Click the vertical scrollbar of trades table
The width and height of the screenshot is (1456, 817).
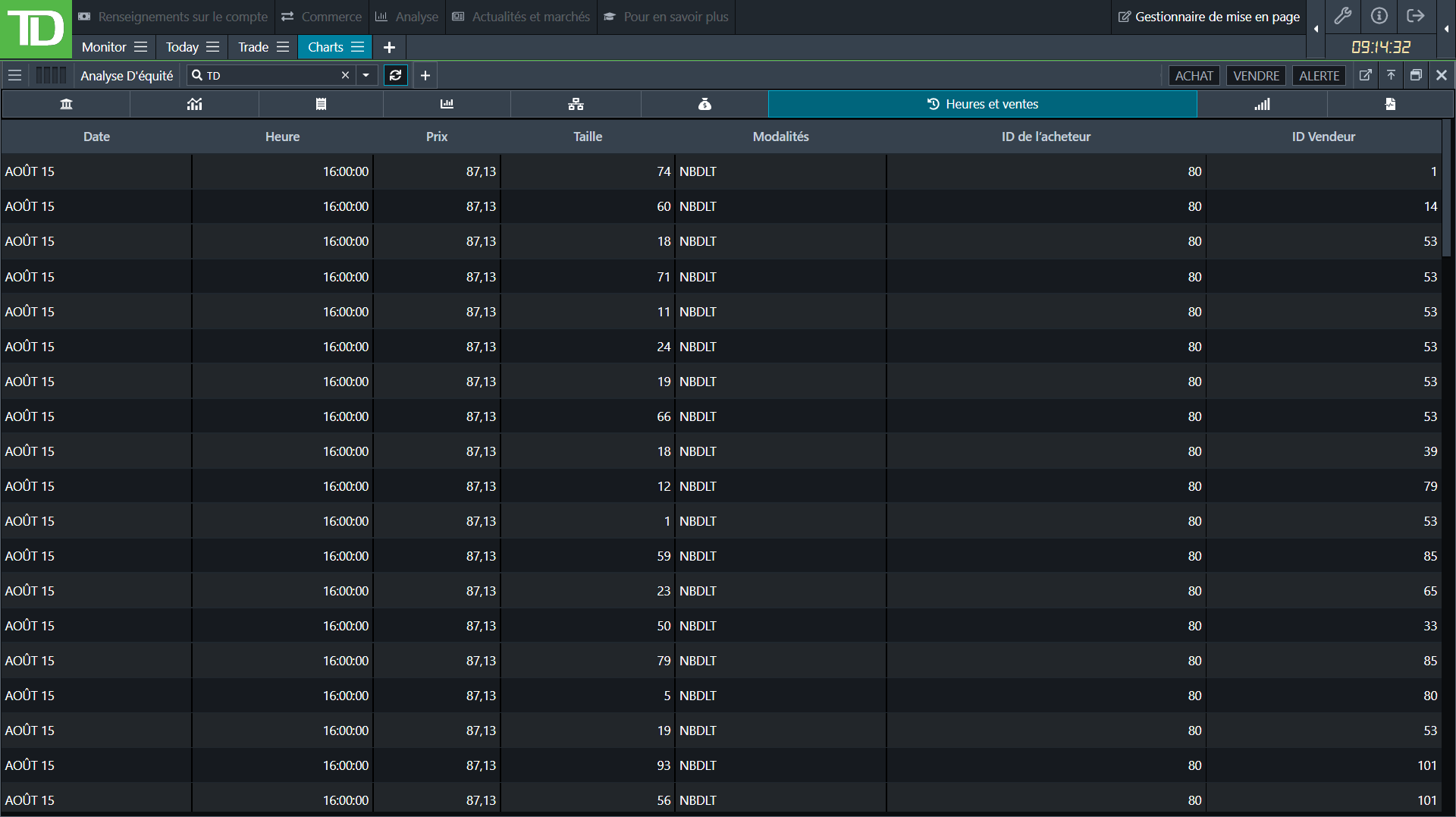click(x=1447, y=190)
